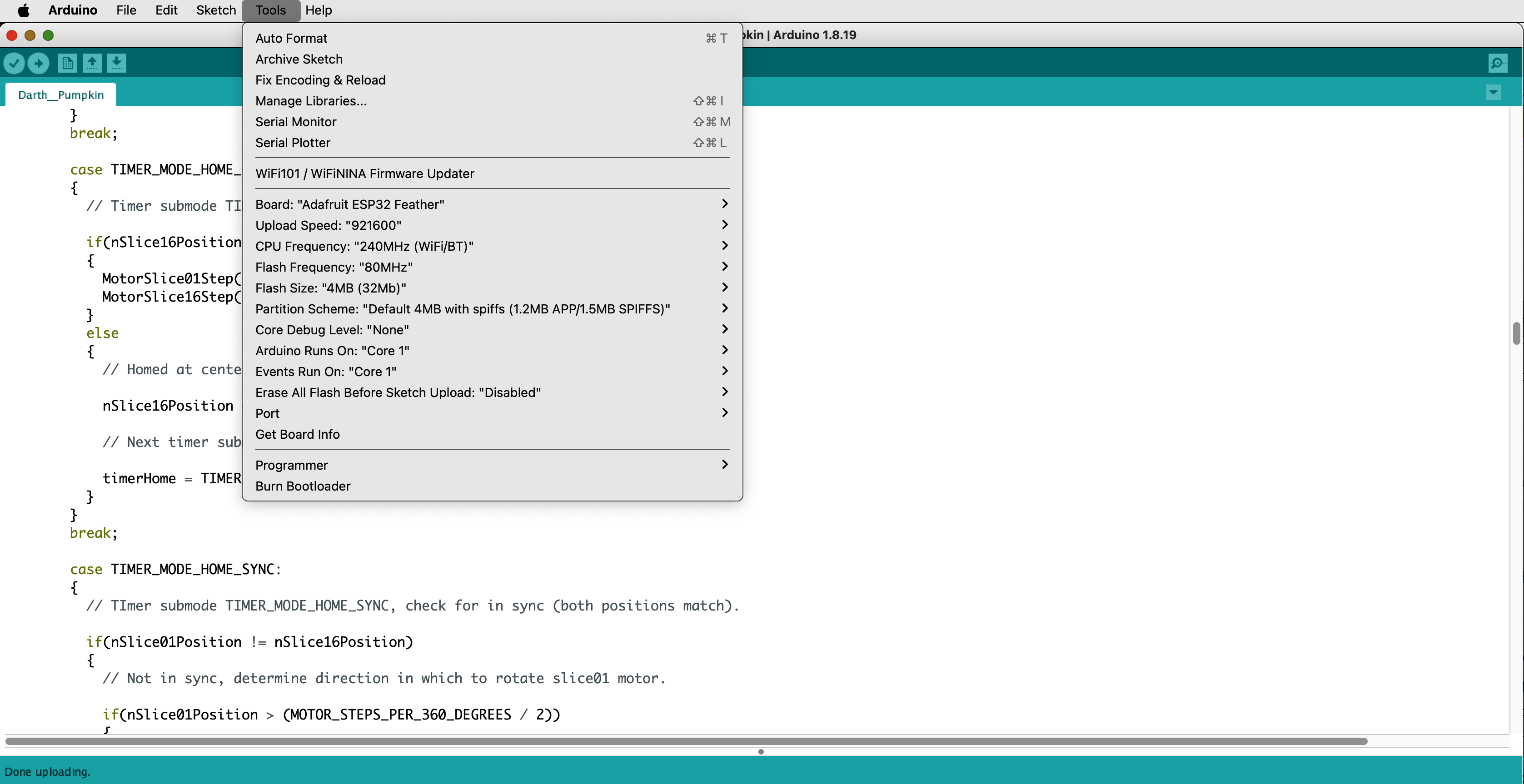Open the tab options dropdown arrow
Viewport: 1524px width, 784px height.
[1493, 92]
